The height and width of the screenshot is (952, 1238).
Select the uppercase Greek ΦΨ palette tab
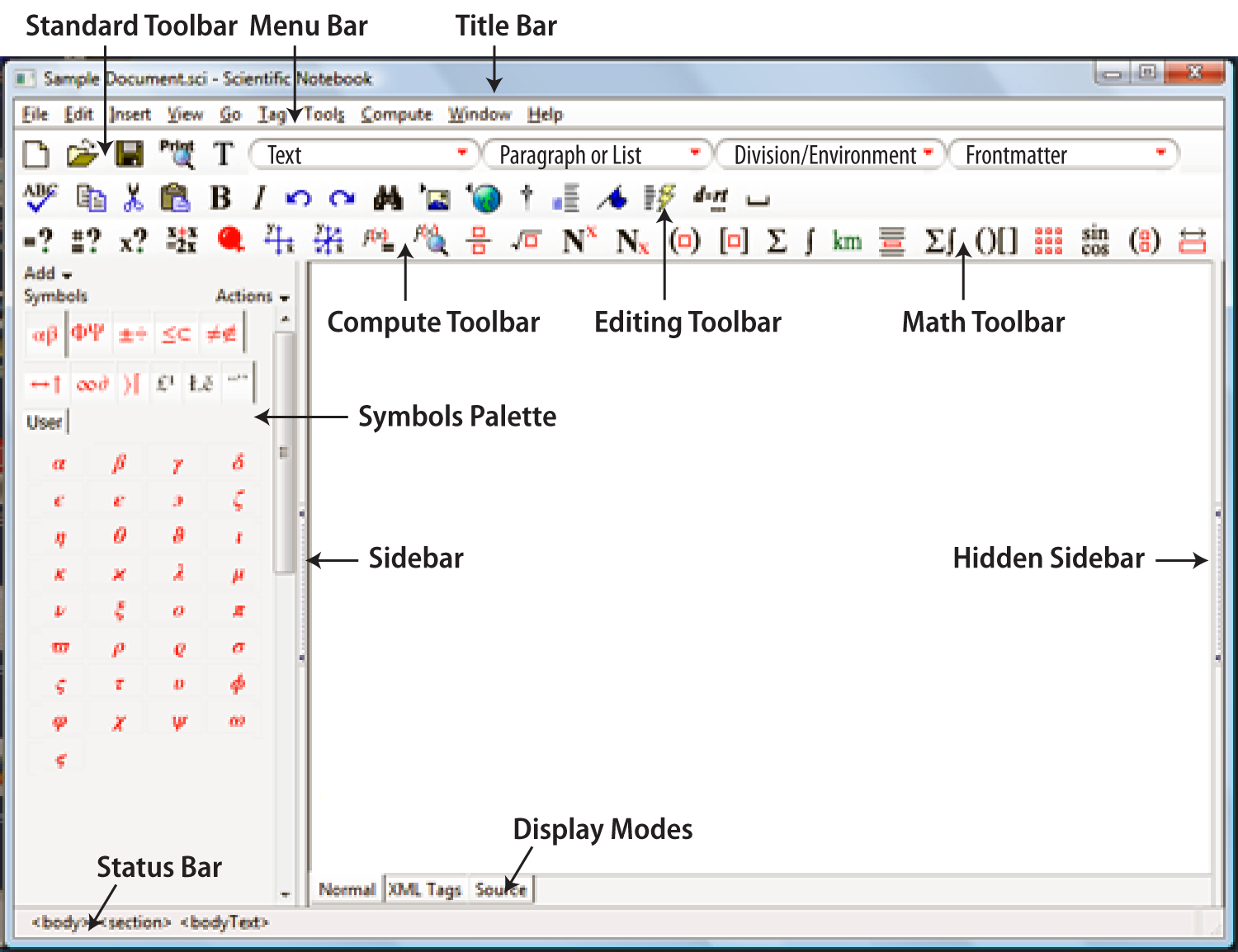pos(87,334)
